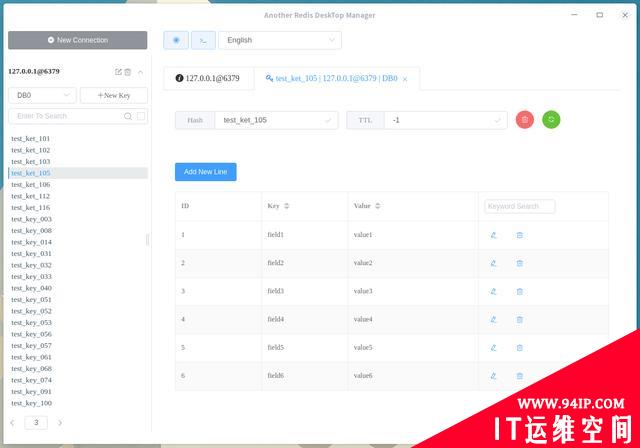This screenshot has width=640, height=448.
Task: Select key test_key_052
Action: click(x=78, y=311)
